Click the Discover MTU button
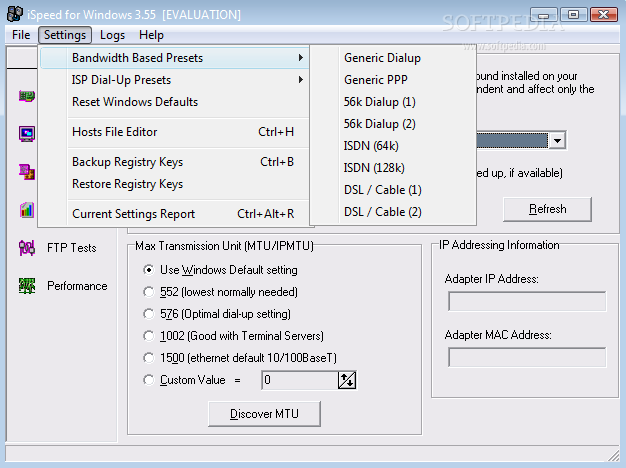The height and width of the screenshot is (468, 626). [264, 414]
